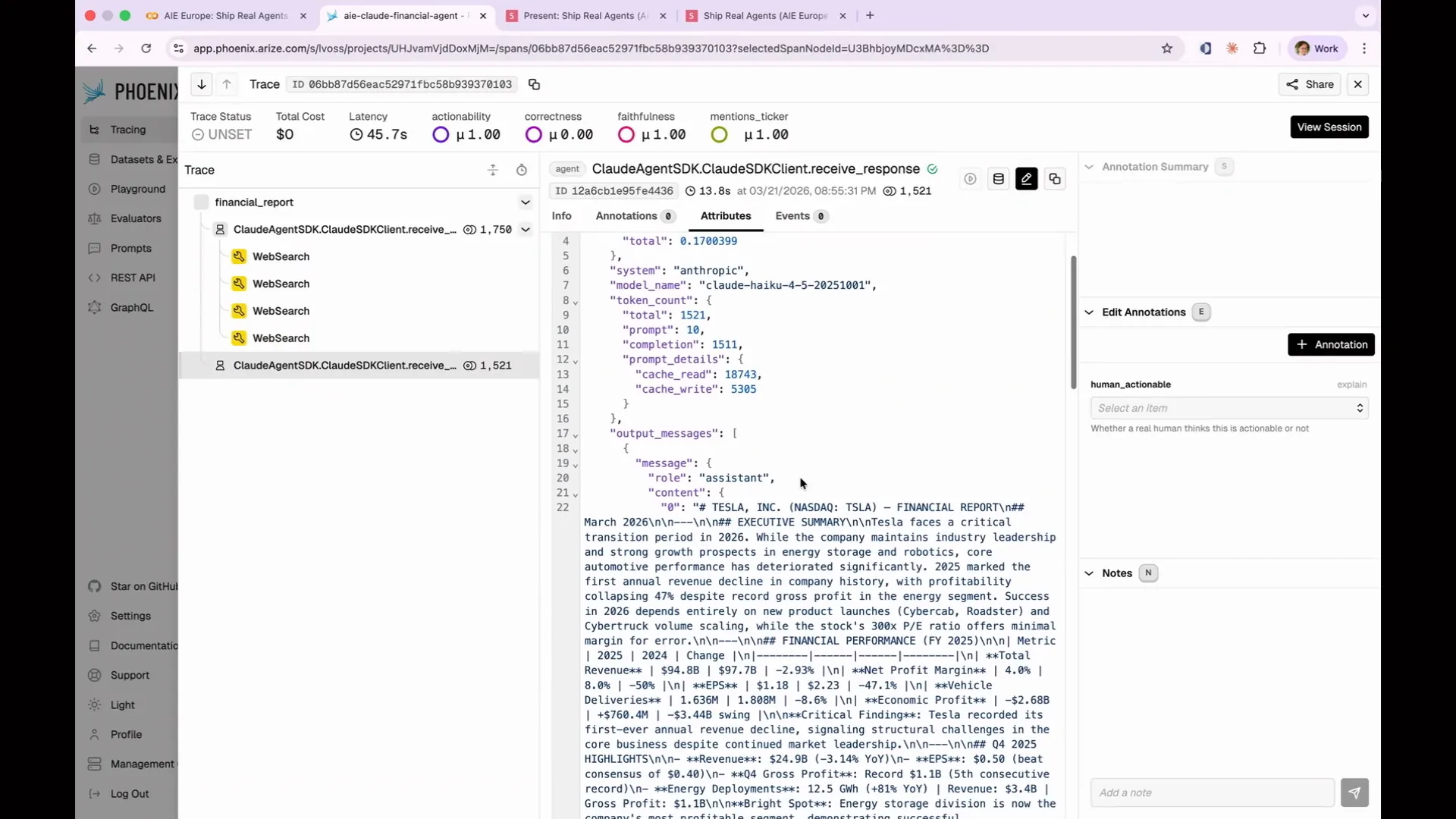Go to previous trace up arrow

227,84
